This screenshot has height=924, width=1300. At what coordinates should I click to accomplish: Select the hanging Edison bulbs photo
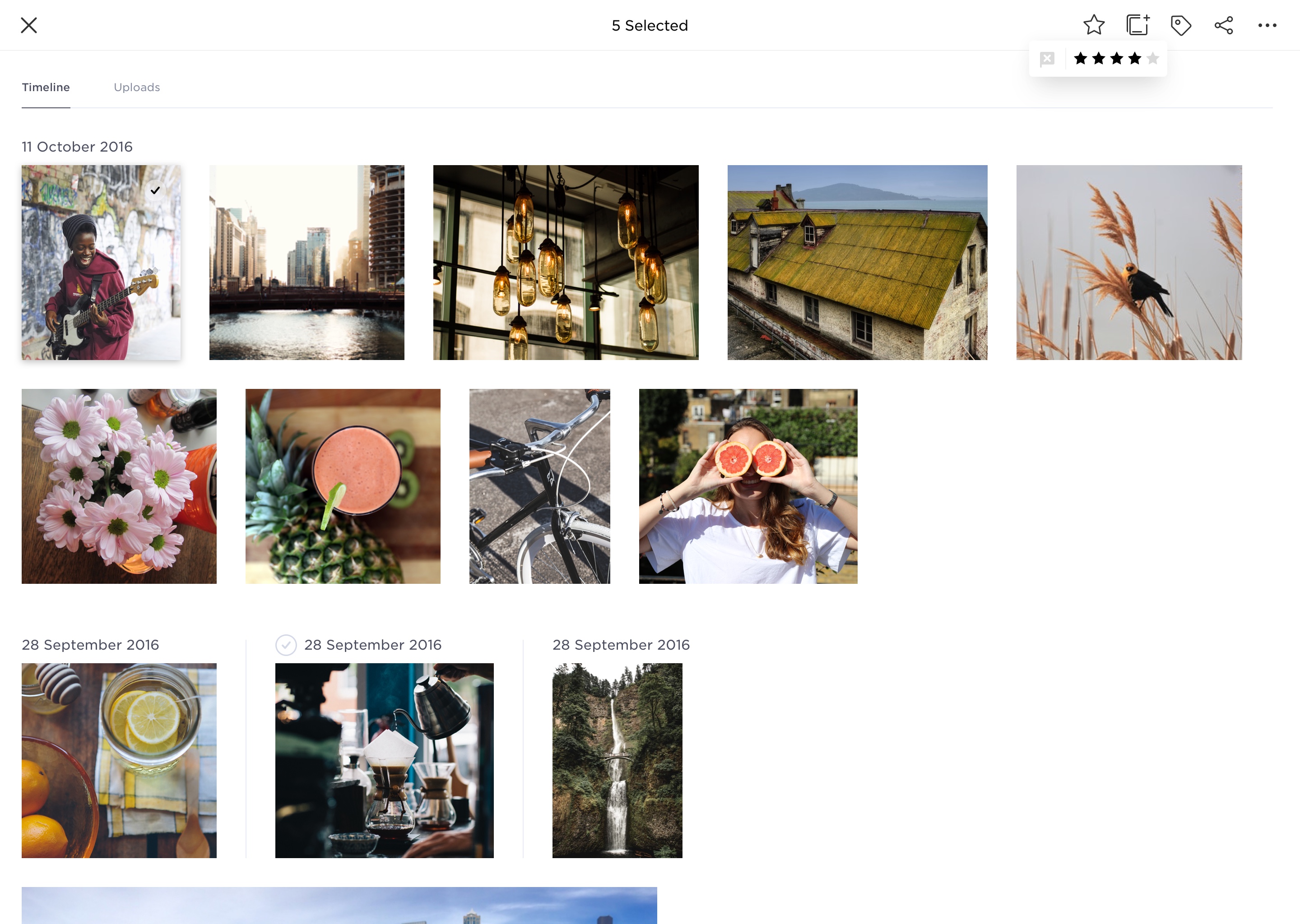[x=566, y=262]
